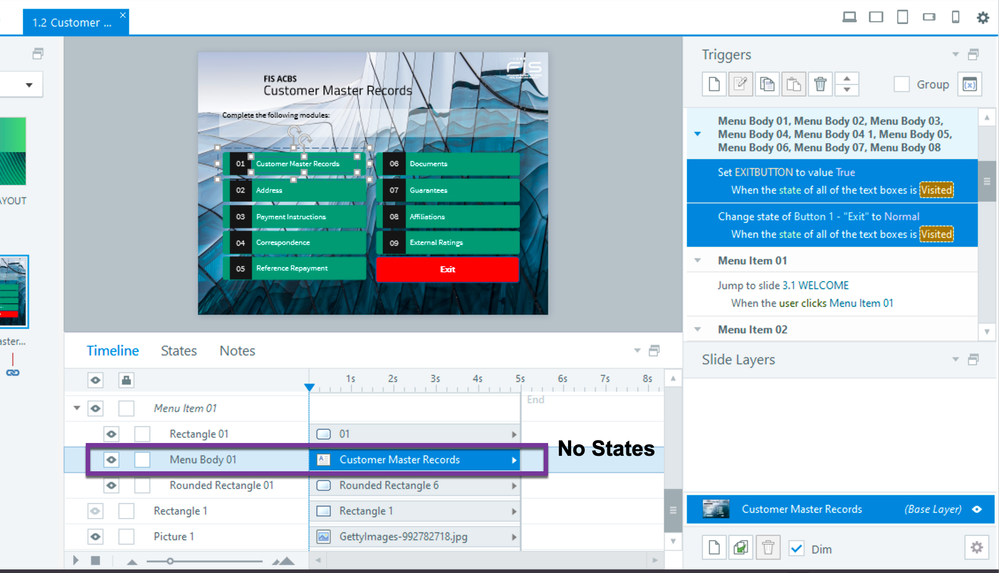This screenshot has height=573, width=999.
Task: Add a new slide layer
Action: [714, 548]
